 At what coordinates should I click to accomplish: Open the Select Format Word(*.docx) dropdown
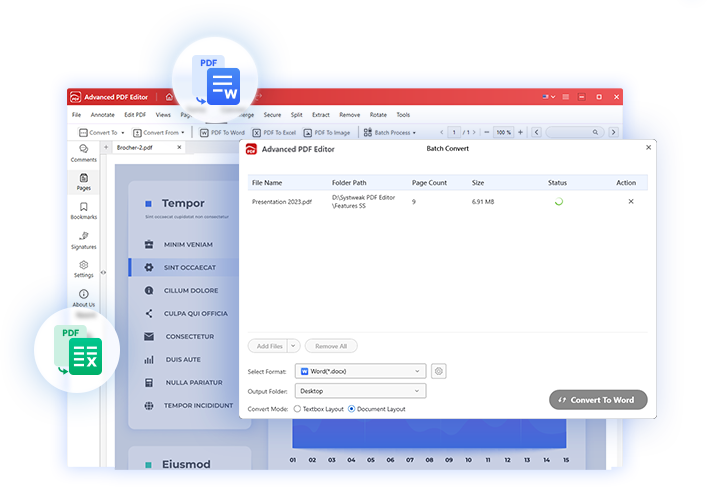(x=360, y=372)
